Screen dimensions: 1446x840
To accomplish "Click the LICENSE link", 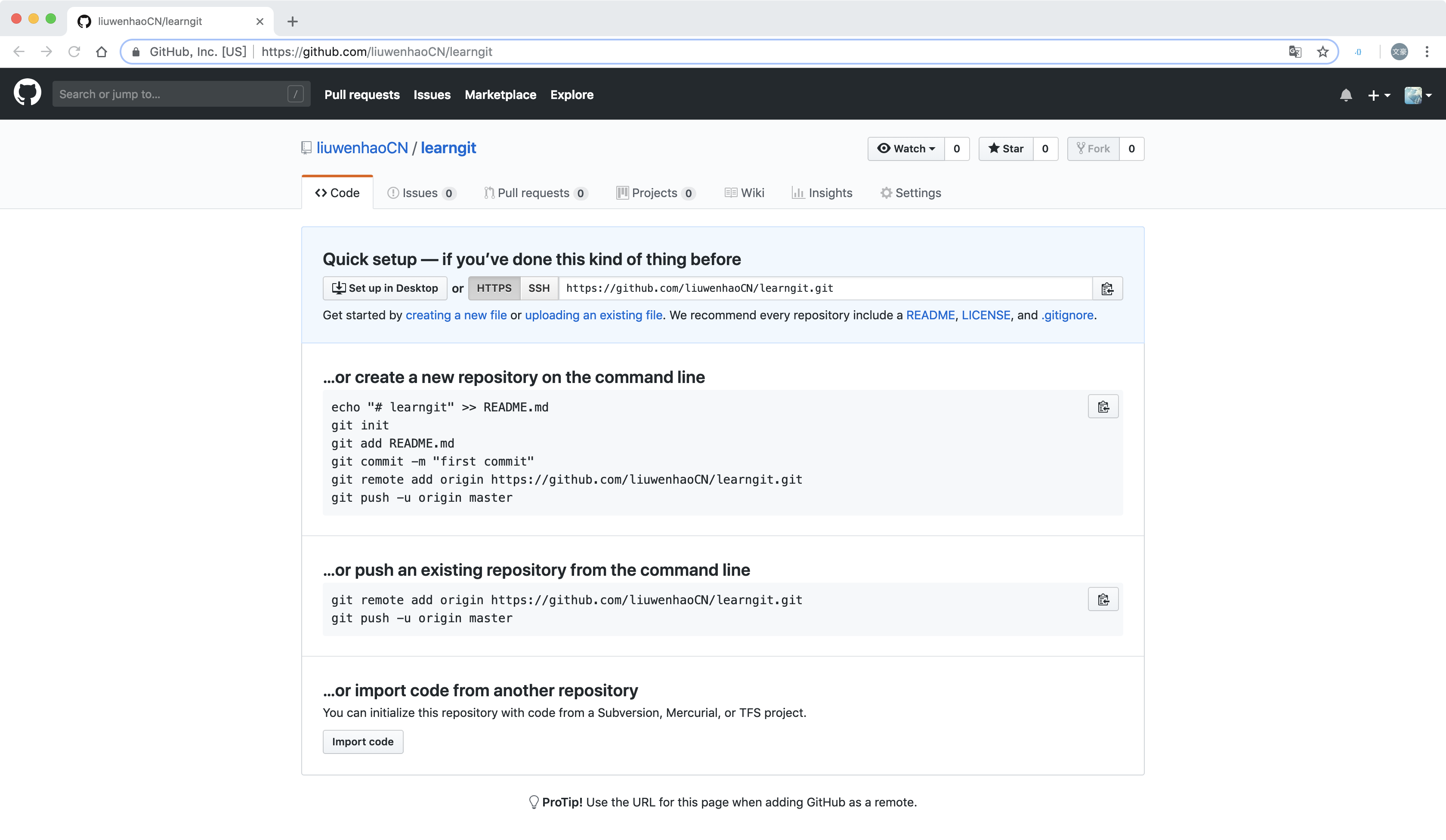I will click(986, 315).
